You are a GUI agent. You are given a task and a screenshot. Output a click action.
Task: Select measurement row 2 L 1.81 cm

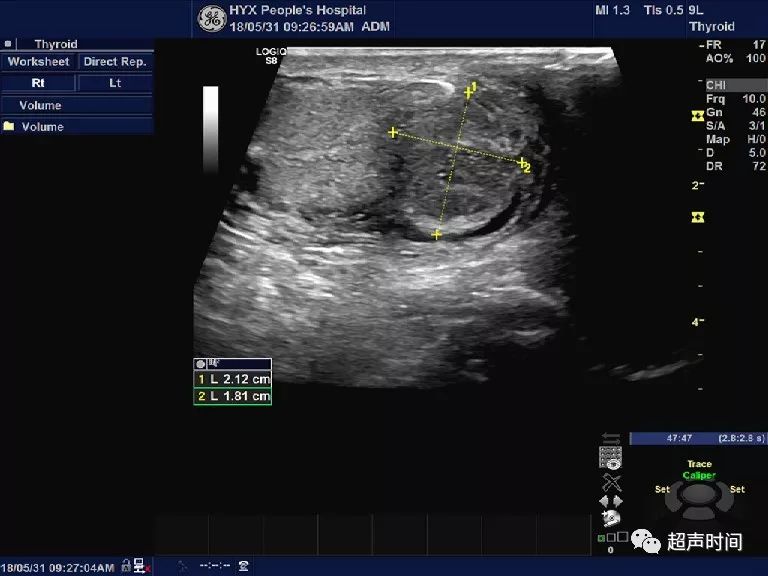point(233,396)
